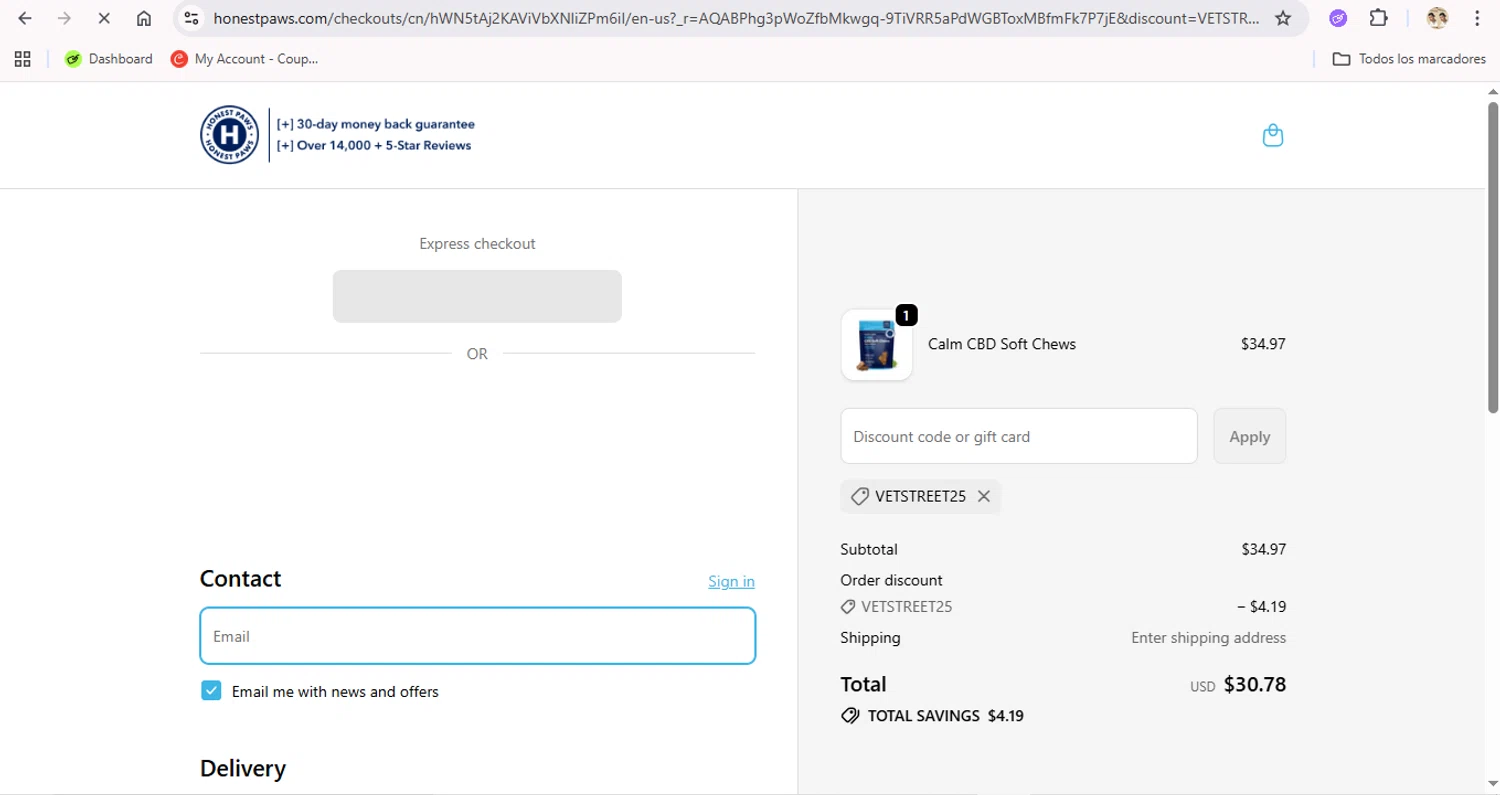Click the − $4.19 order discount amount
This screenshot has width=1500, height=795.
1261,606
